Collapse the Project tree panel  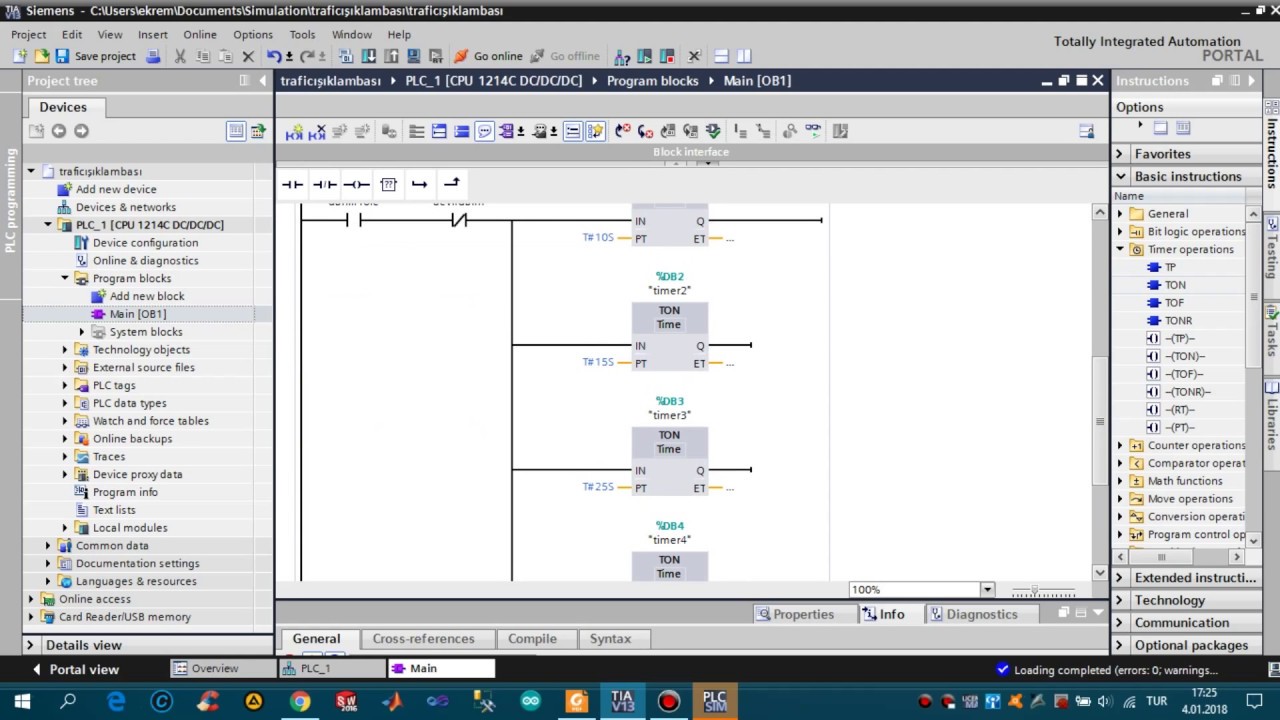pos(263,81)
